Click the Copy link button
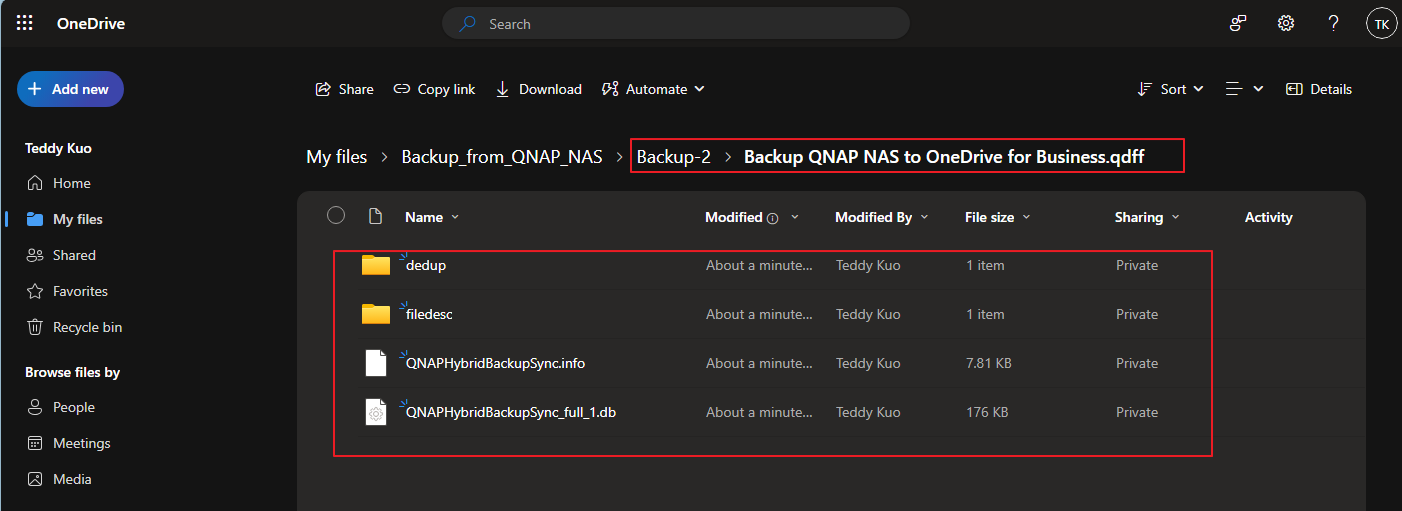This screenshot has height=511, width=1402. click(434, 89)
